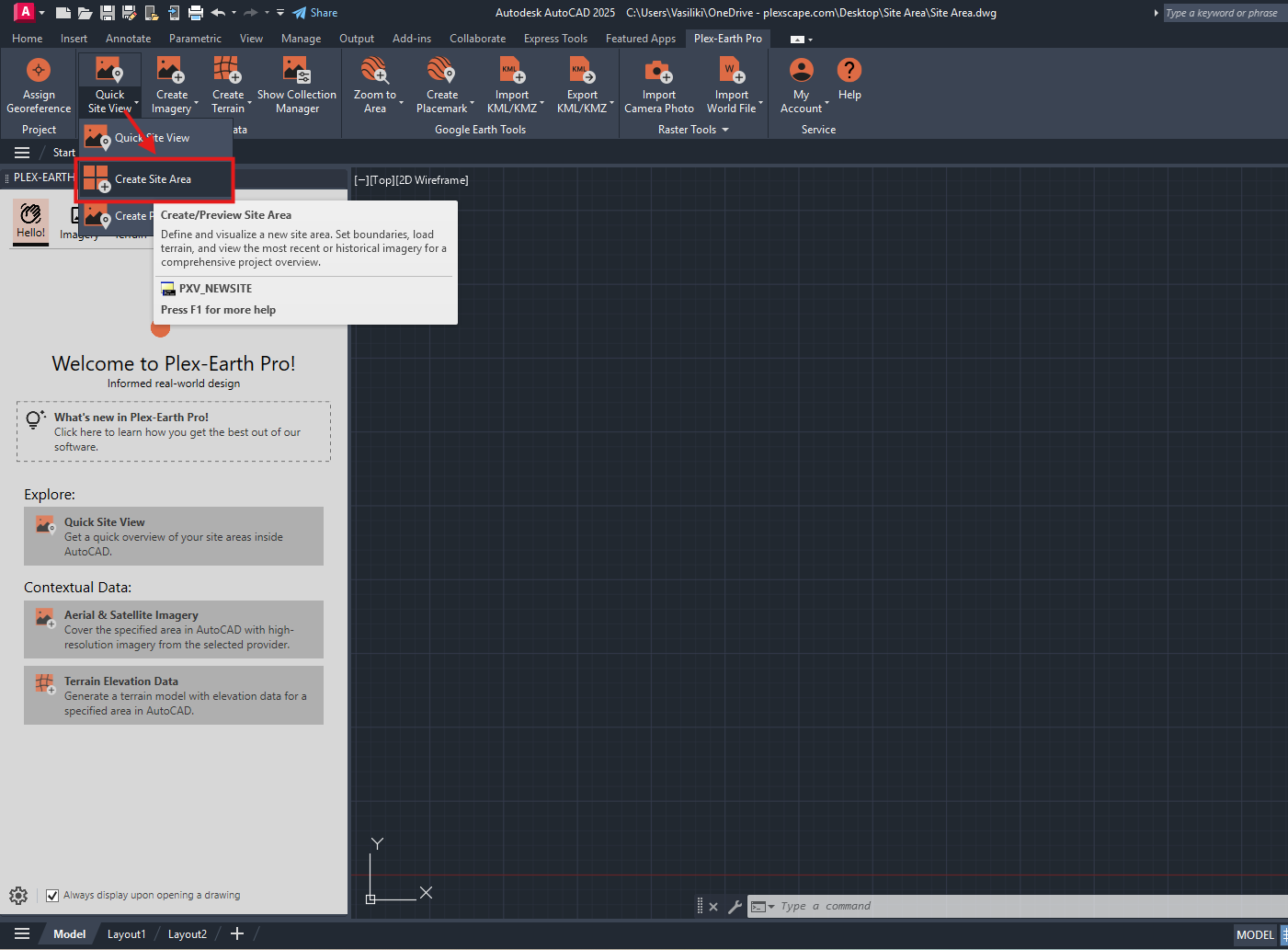Close the command line with X icon
This screenshot has width=1288, height=950.
pyautogui.click(x=713, y=907)
